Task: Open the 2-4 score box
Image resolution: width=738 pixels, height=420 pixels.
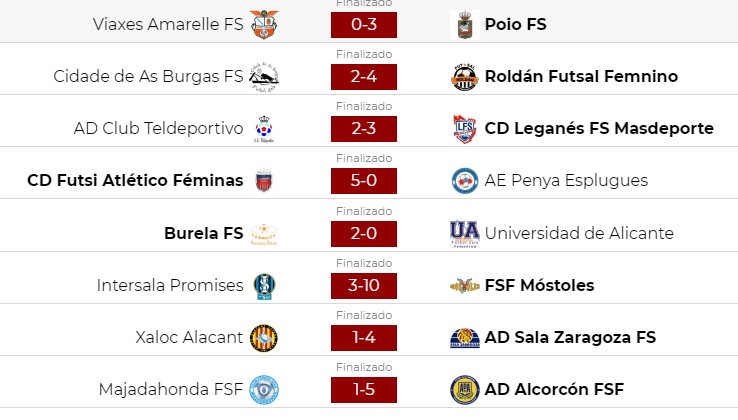Action: point(364,76)
